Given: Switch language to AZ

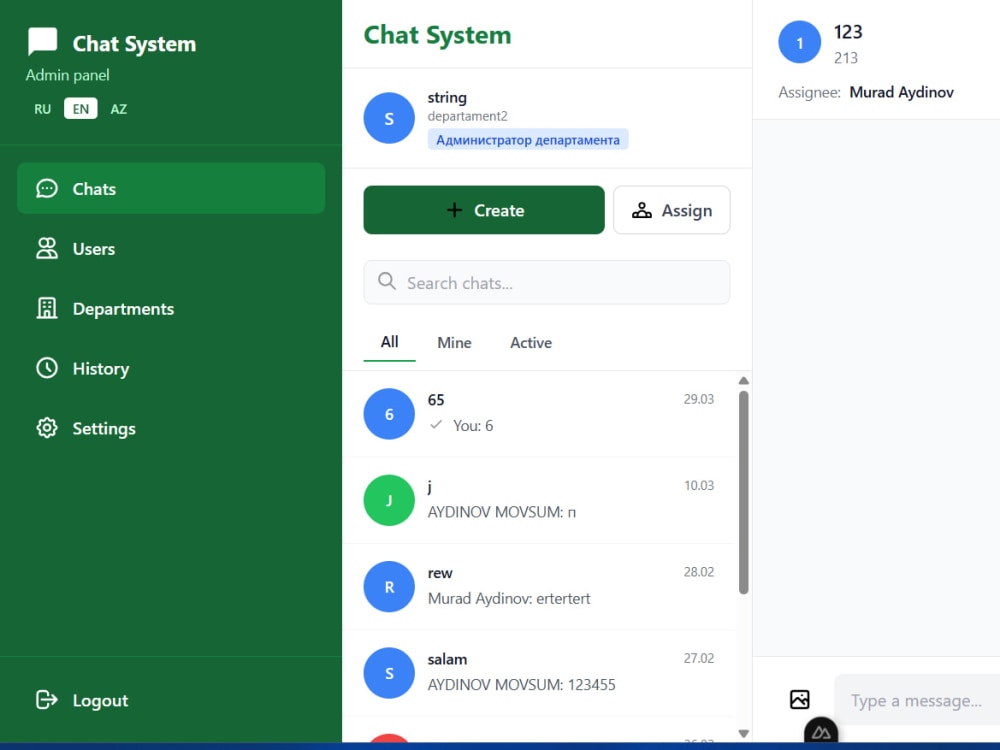Looking at the screenshot, I should 119,109.
